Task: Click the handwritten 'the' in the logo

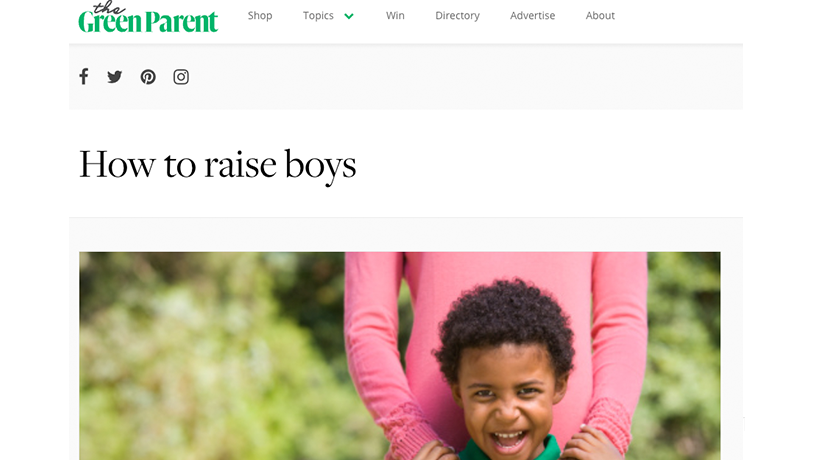Action: pyautogui.click(x=109, y=7)
